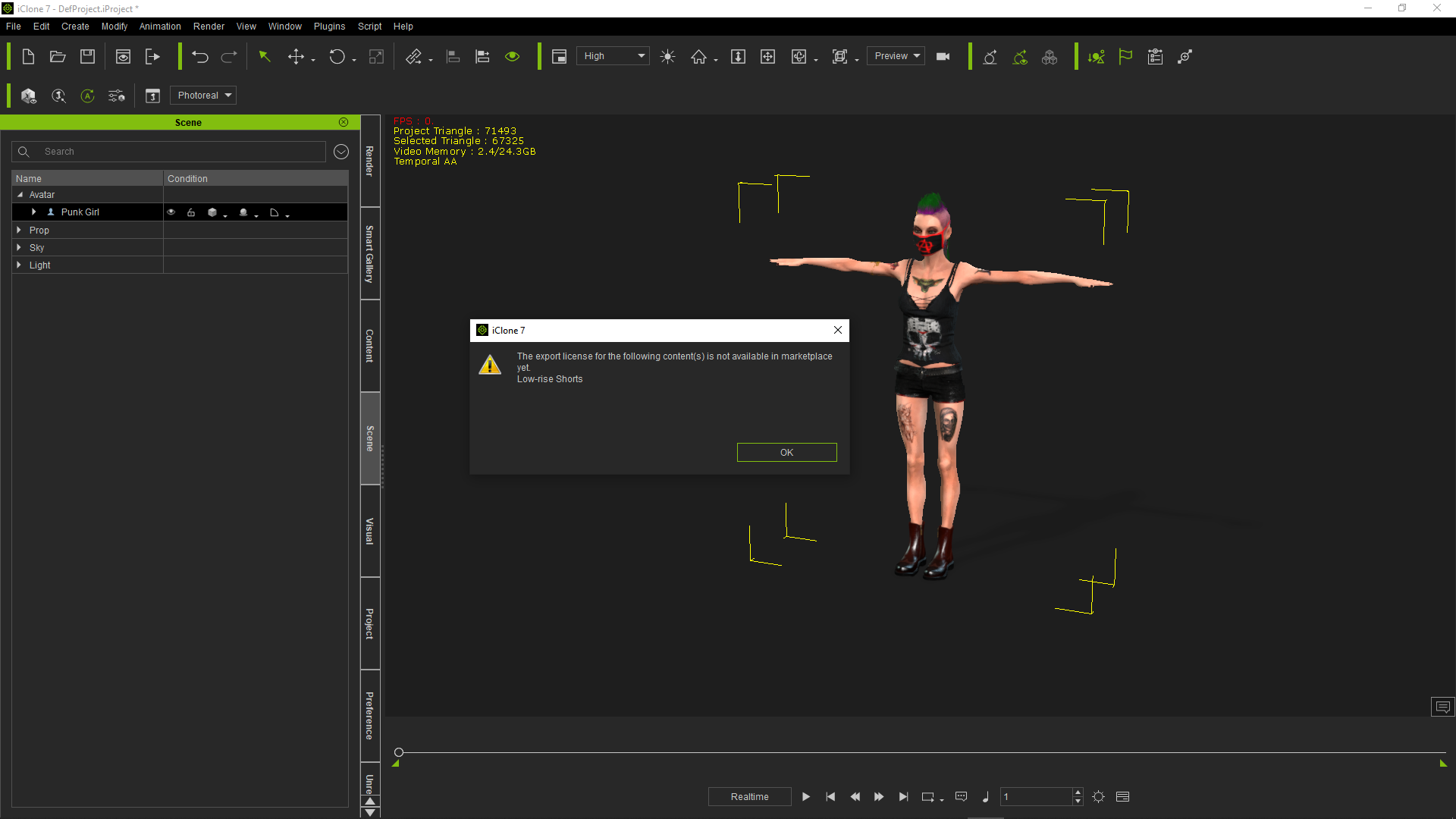
Task: Open the File menu
Action: 14,27
